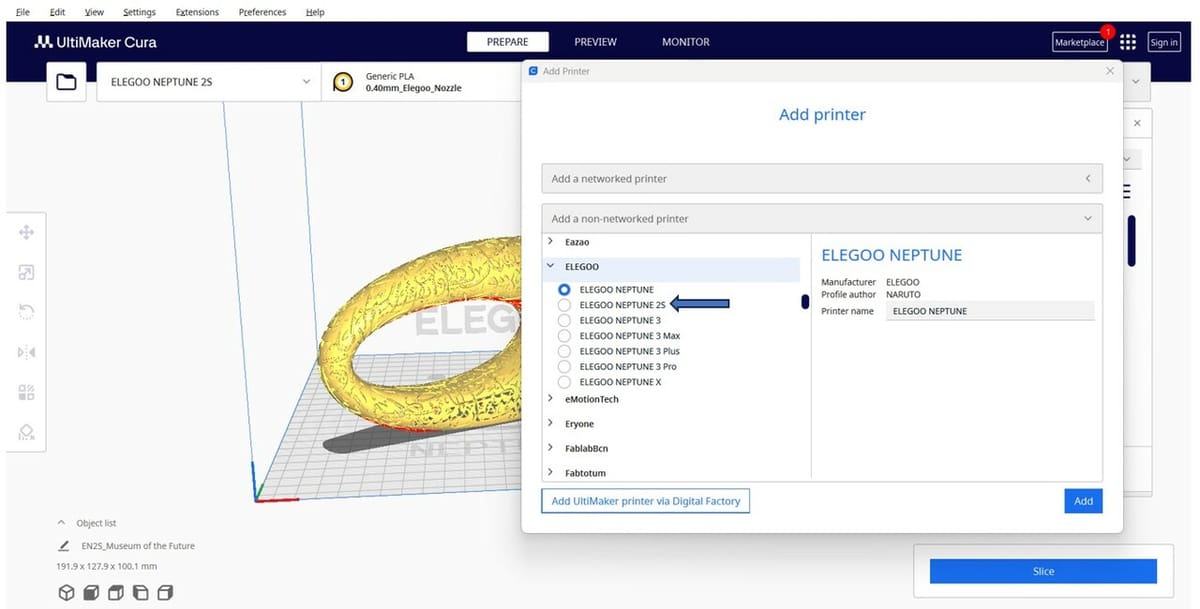Open the Extensions menu

[x=196, y=12]
